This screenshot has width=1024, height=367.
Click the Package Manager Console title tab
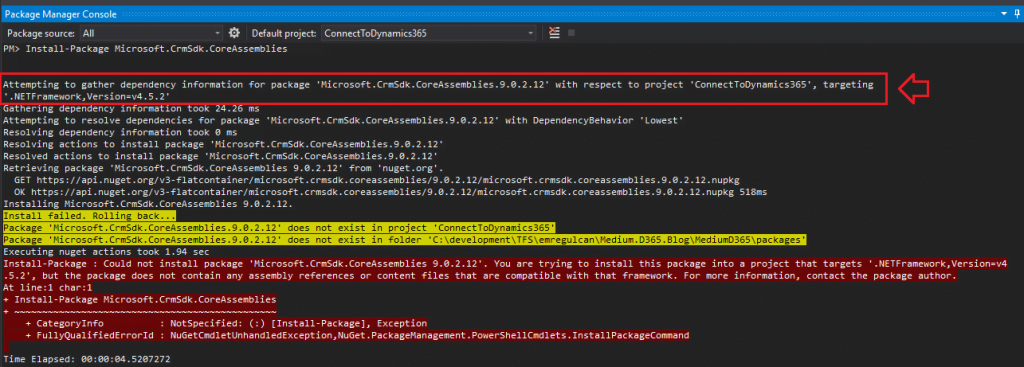tap(61, 14)
